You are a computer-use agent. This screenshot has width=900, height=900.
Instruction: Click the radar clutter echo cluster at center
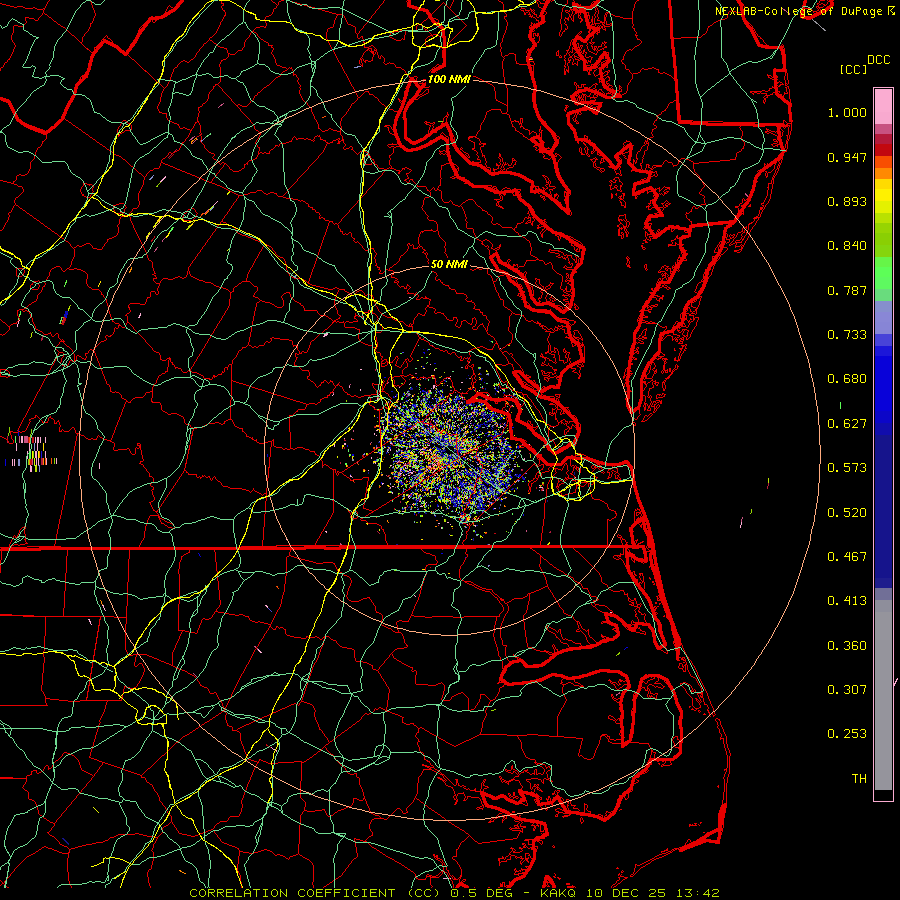point(451,451)
